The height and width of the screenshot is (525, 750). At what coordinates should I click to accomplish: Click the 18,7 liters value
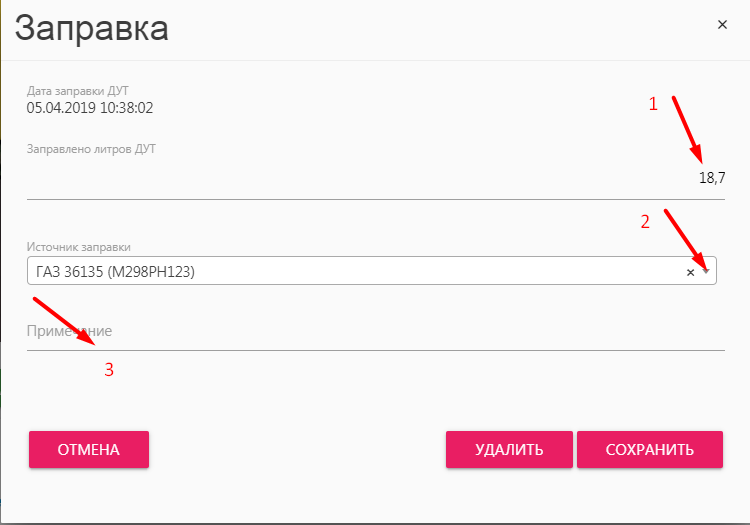tap(712, 178)
